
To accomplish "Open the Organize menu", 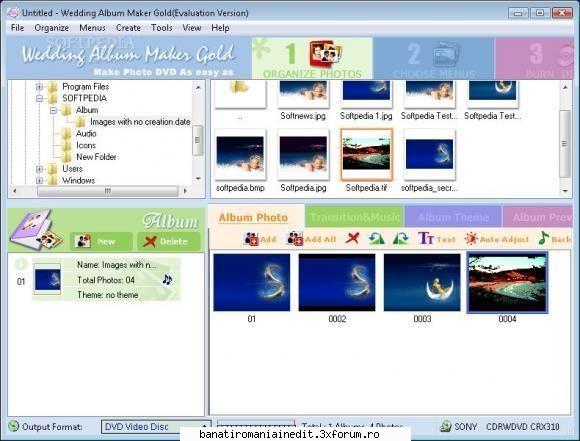I will pos(51,28).
